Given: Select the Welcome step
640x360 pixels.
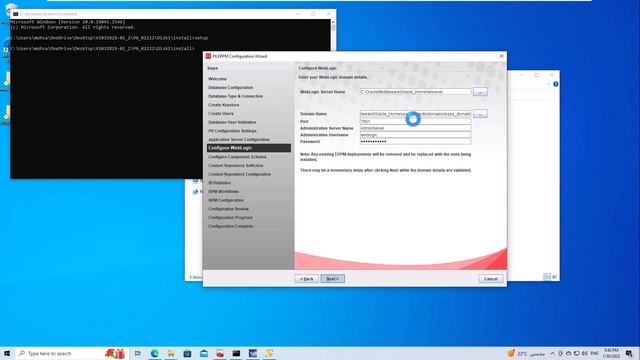Looking at the screenshot, I should [x=218, y=79].
